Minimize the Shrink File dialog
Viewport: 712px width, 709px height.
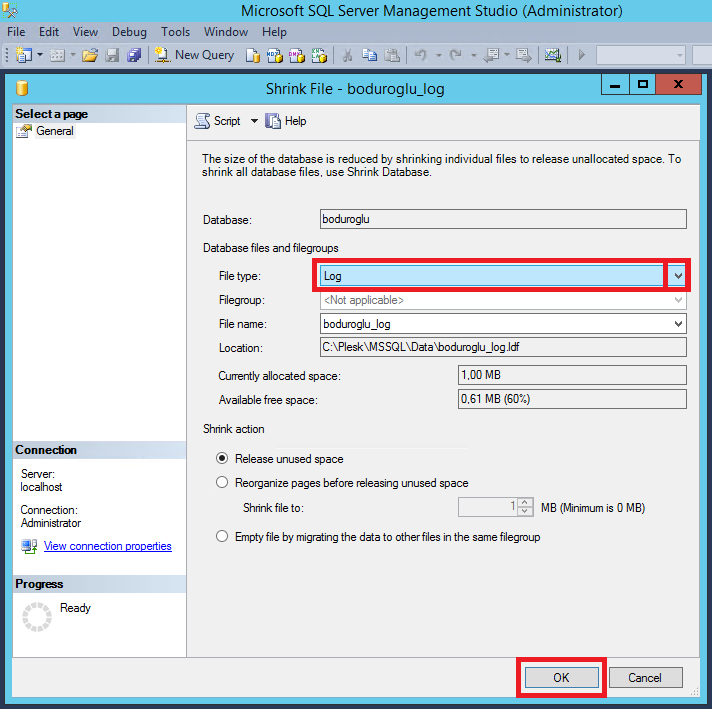pyautogui.click(x=615, y=84)
